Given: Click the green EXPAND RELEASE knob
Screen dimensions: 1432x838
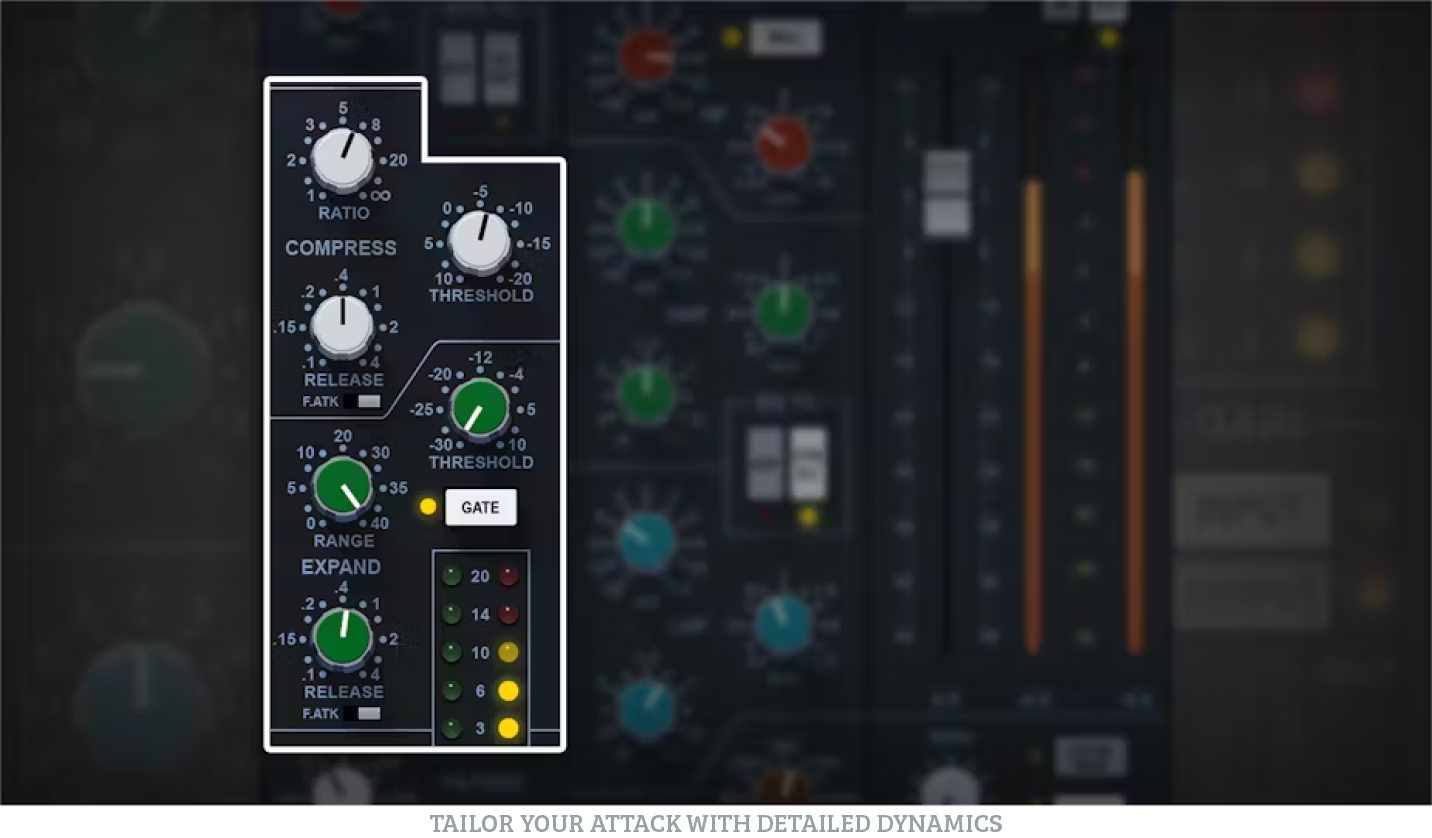Looking at the screenshot, I should click(343, 638).
